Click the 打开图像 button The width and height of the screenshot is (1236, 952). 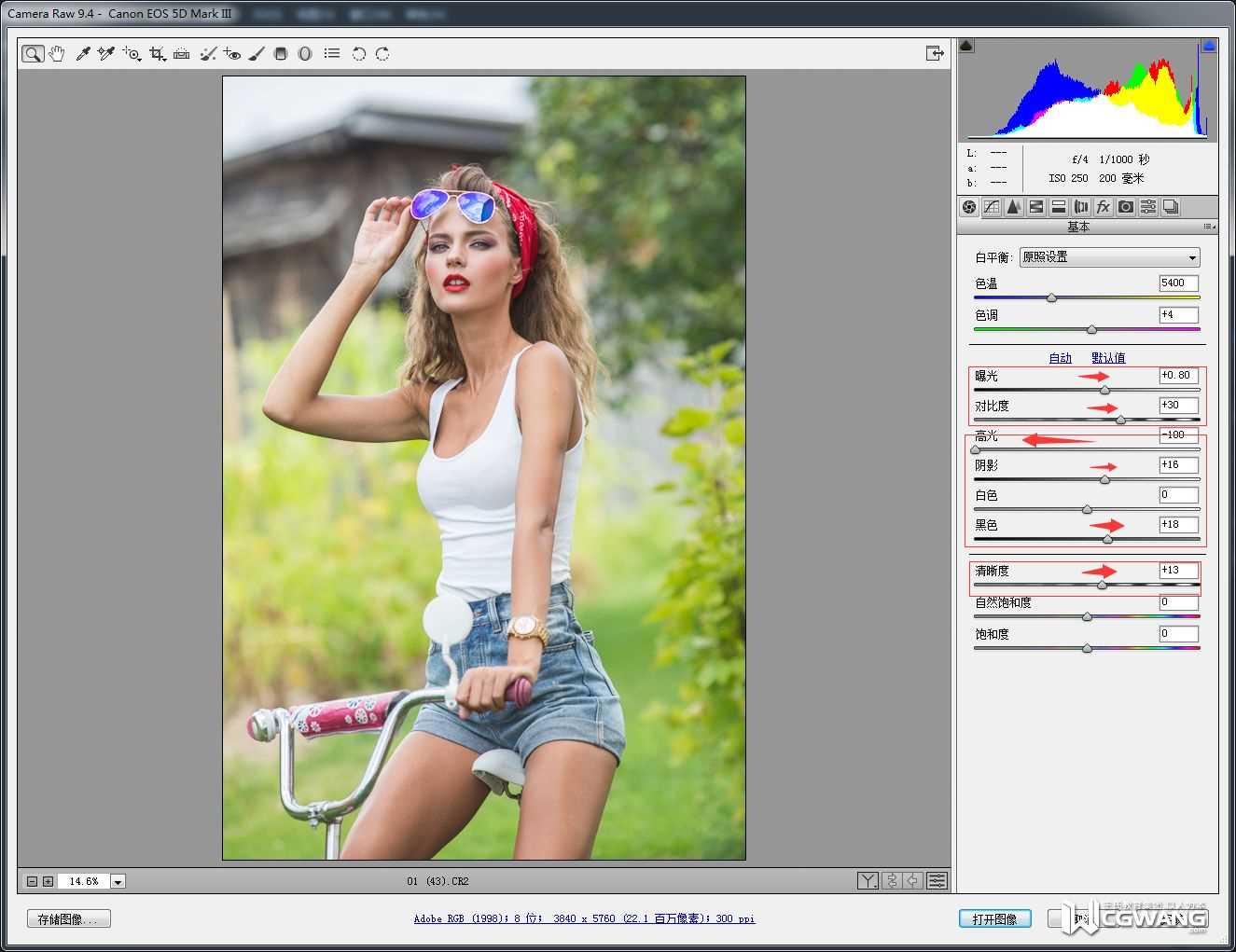994,918
